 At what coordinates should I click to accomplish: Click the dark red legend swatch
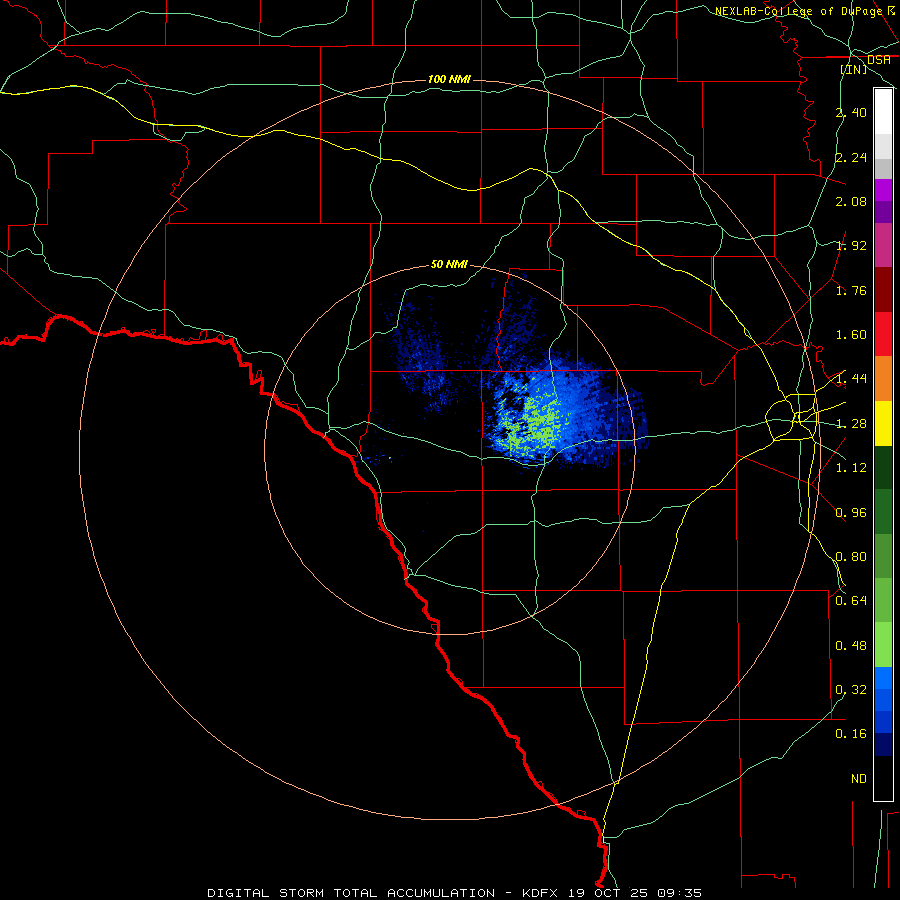coord(883,290)
